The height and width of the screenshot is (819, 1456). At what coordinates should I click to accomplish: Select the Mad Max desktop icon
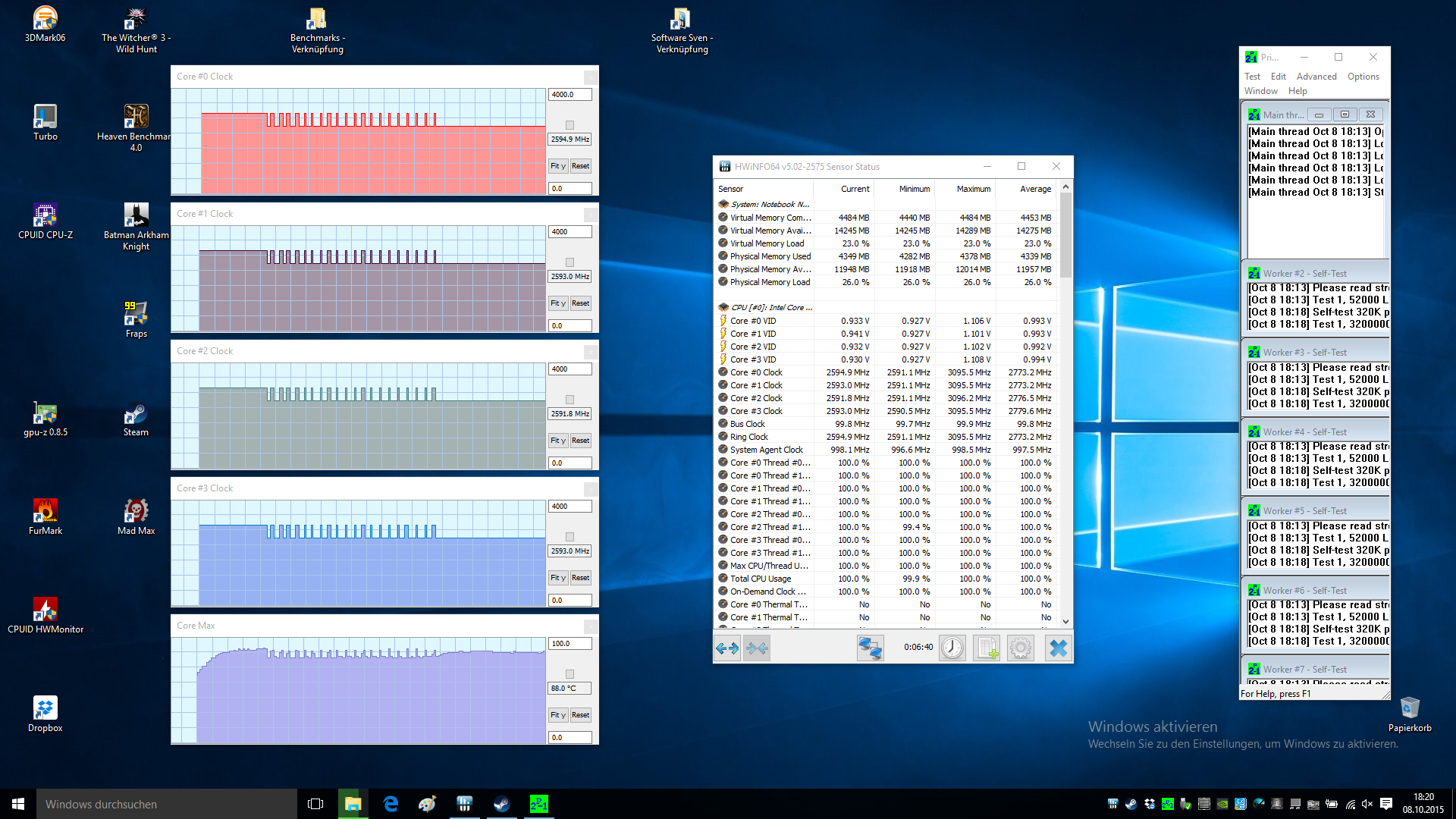(136, 516)
